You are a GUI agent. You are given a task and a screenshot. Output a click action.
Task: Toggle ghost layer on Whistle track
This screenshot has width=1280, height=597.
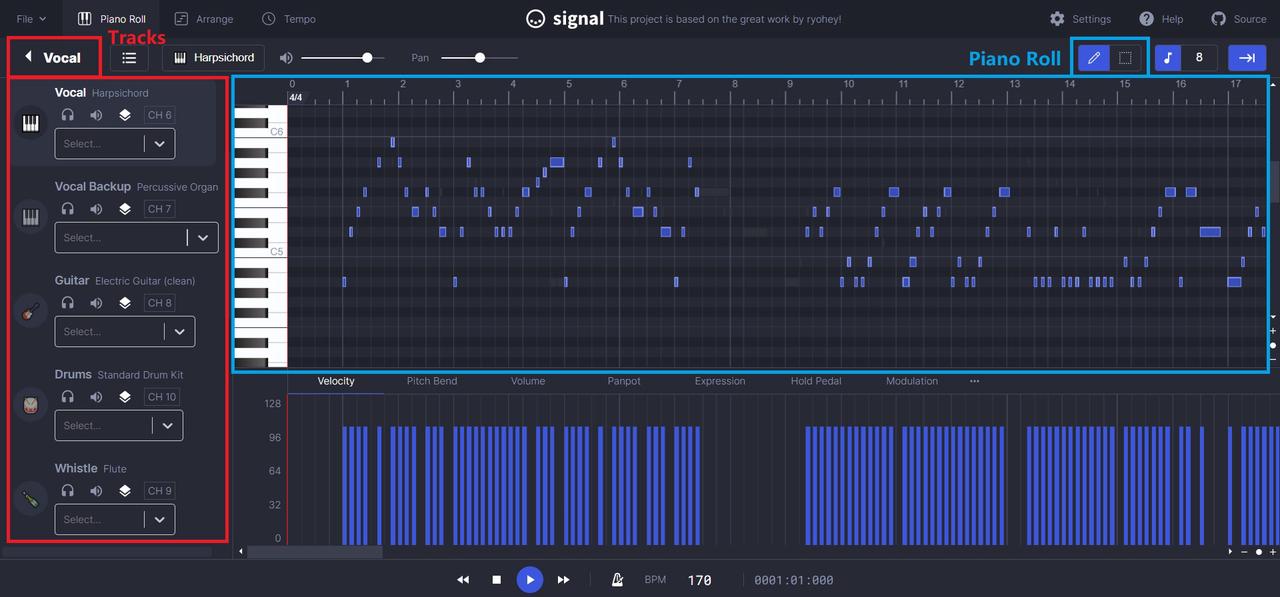click(x=124, y=491)
